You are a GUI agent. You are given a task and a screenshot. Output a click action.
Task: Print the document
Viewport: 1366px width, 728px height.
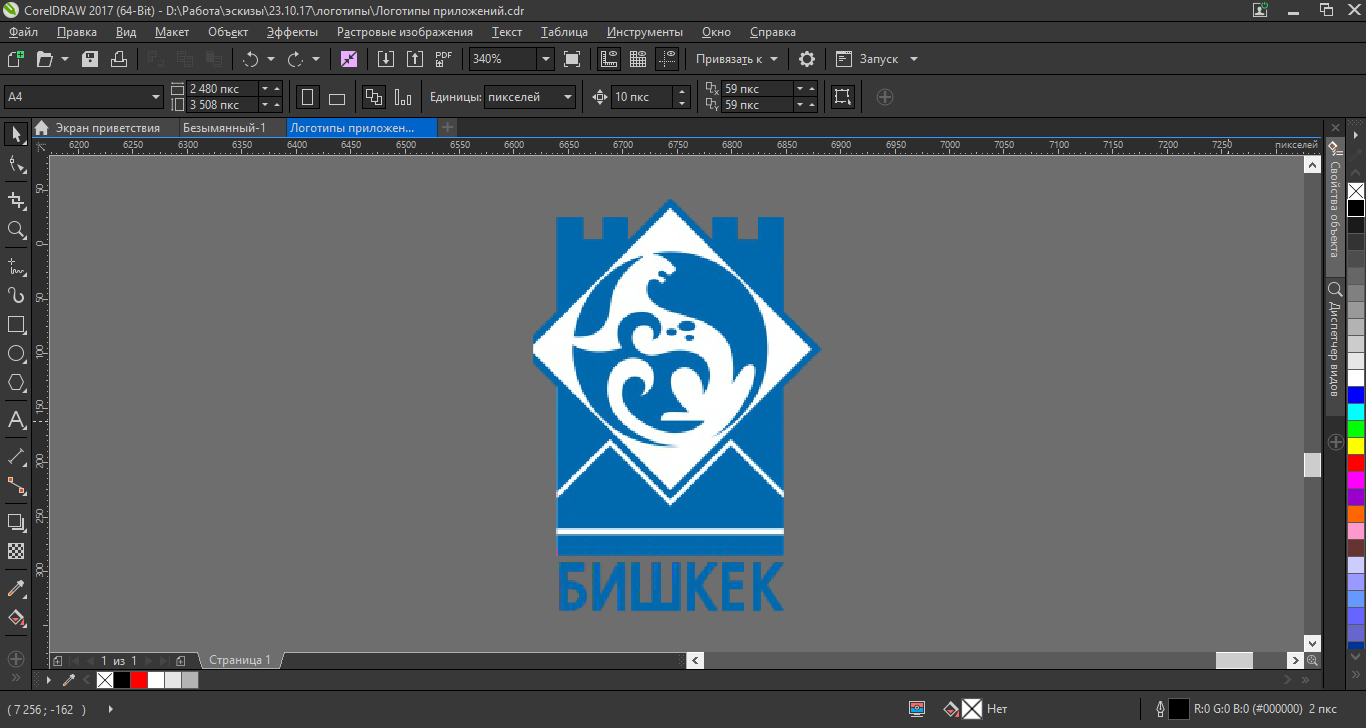pyautogui.click(x=119, y=59)
